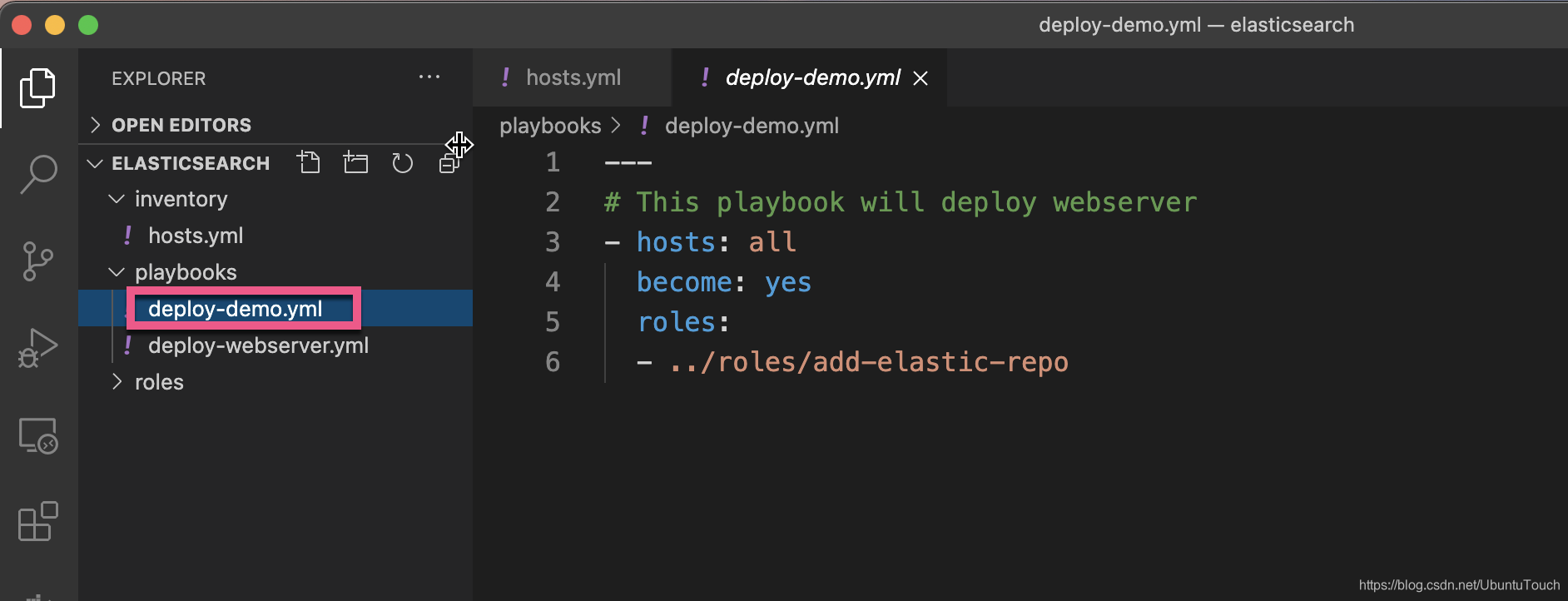
Task: Click the New Folder icon in Elasticsearch header
Action: (355, 162)
